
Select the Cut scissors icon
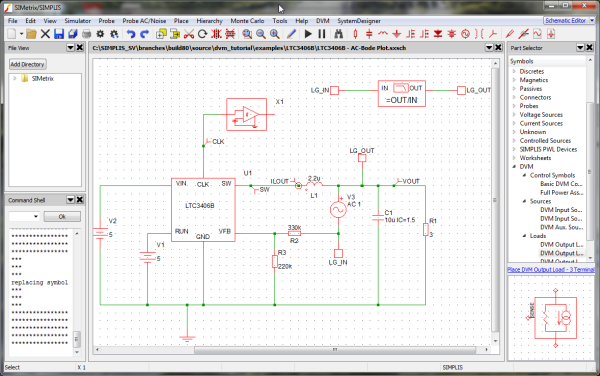coord(189,34)
